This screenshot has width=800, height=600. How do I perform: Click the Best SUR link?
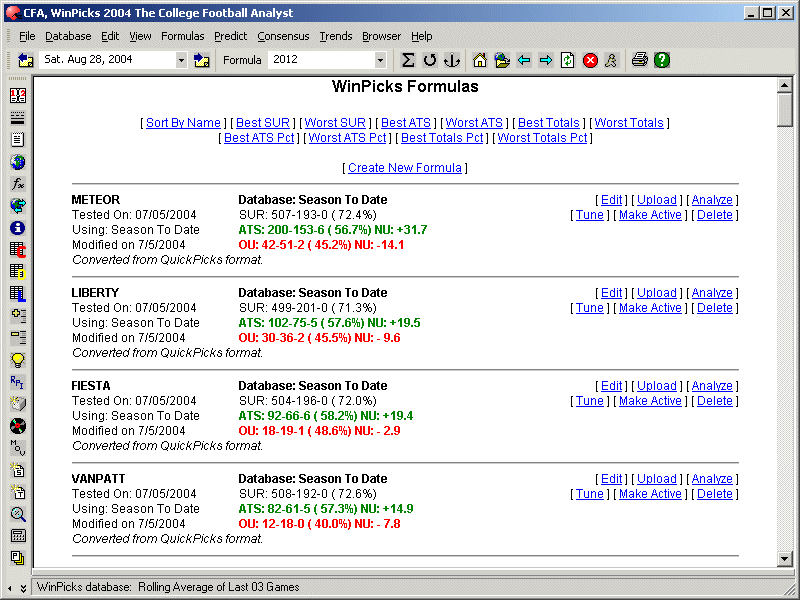[263, 123]
